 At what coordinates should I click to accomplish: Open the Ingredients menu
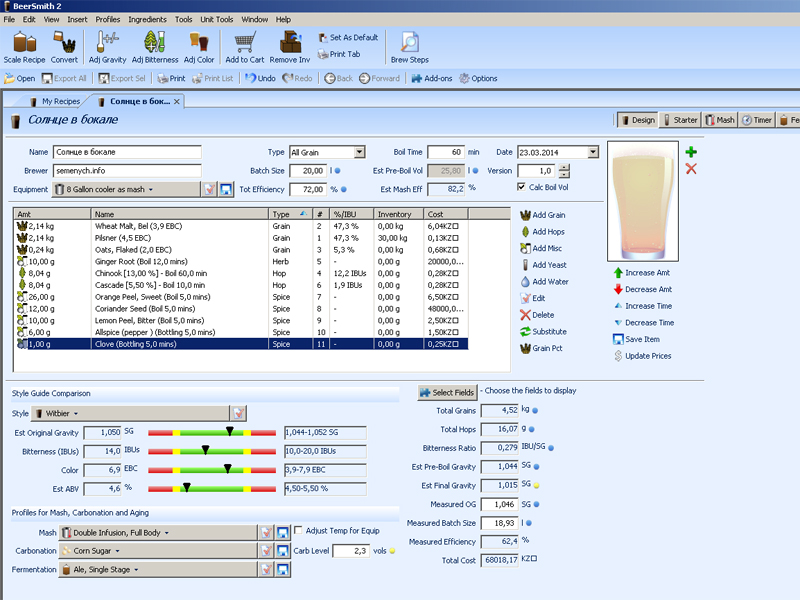pyautogui.click(x=147, y=19)
